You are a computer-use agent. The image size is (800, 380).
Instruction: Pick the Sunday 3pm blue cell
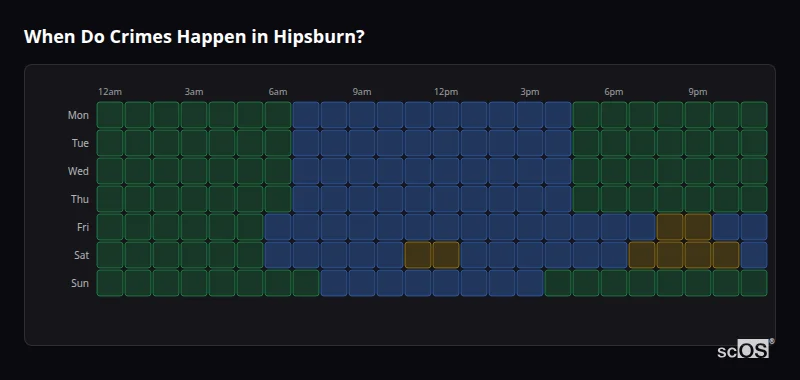pyautogui.click(x=530, y=283)
